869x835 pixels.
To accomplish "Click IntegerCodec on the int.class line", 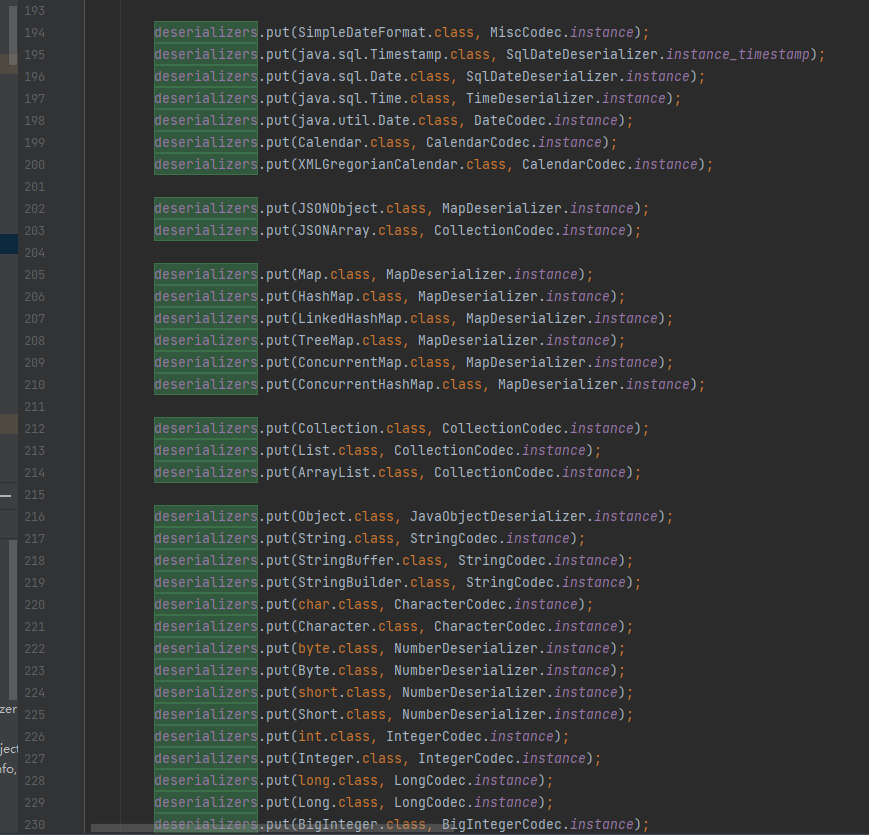I will 434,736.
